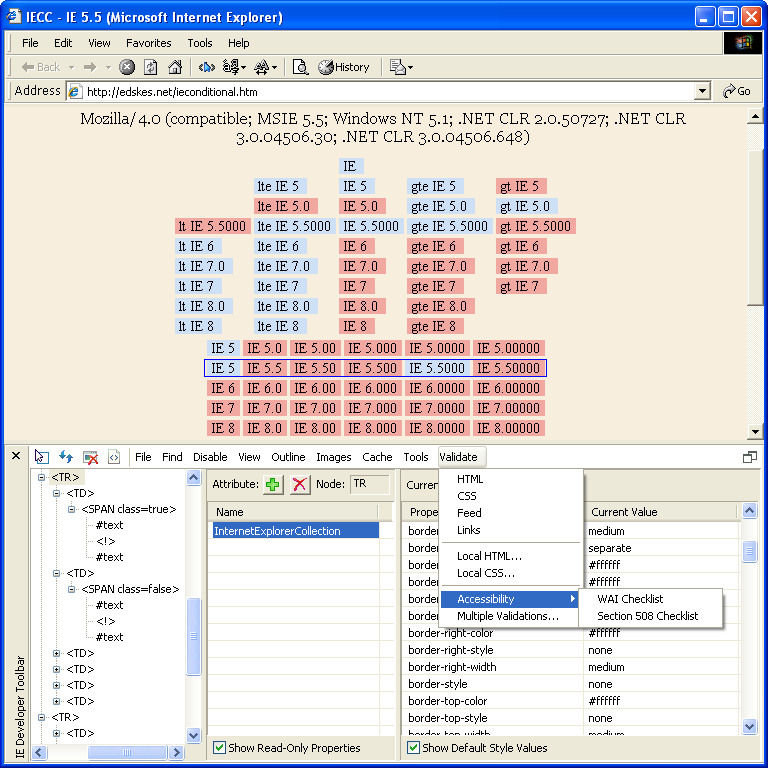Click inside the address URL field
The image size is (768, 768).
point(380,91)
